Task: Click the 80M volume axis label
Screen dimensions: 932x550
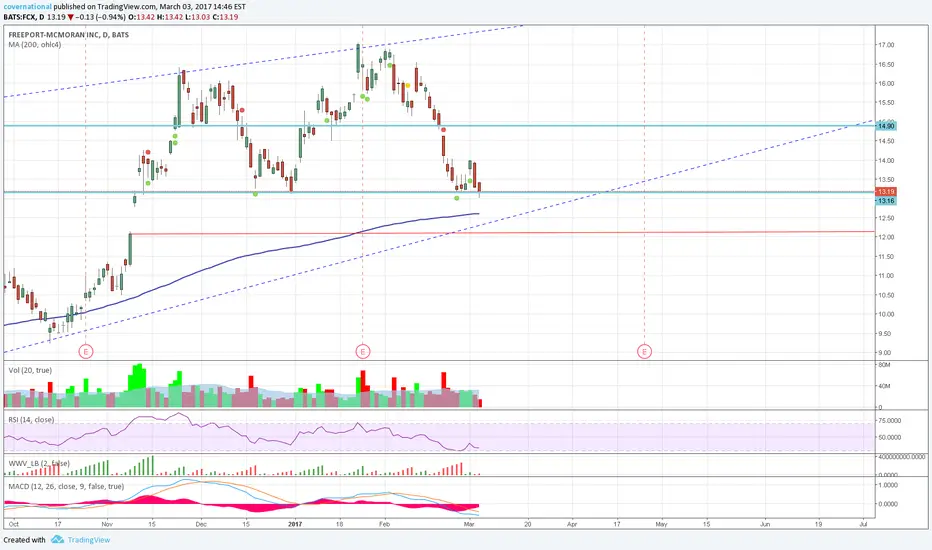Action: point(884,365)
